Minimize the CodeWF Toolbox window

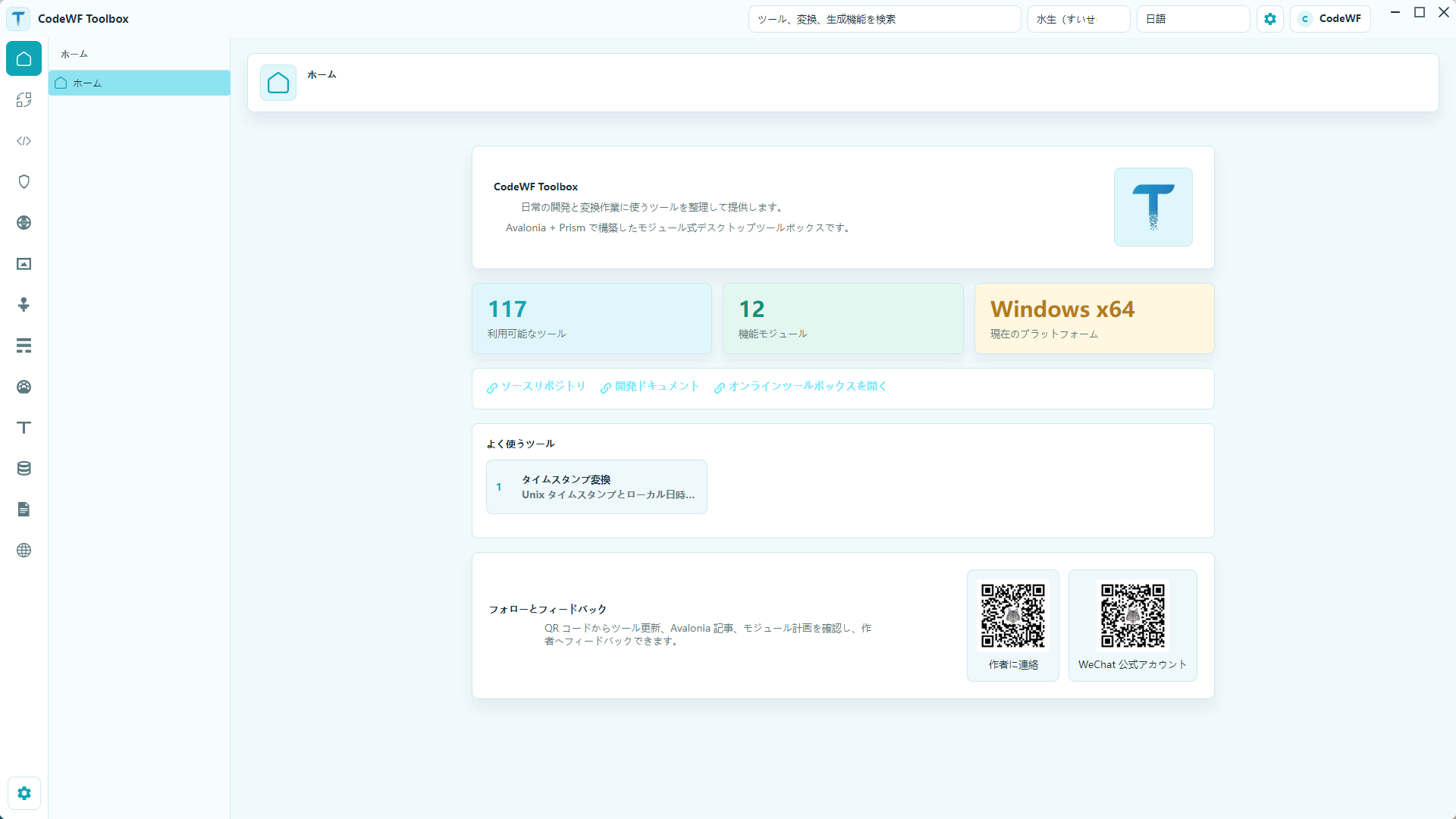1395,12
